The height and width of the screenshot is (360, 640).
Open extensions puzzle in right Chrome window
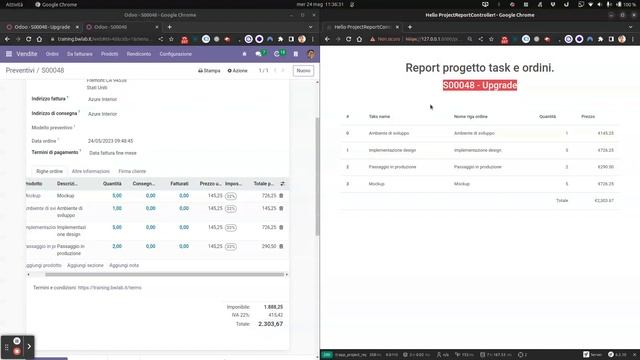pyautogui.click(x=600, y=39)
